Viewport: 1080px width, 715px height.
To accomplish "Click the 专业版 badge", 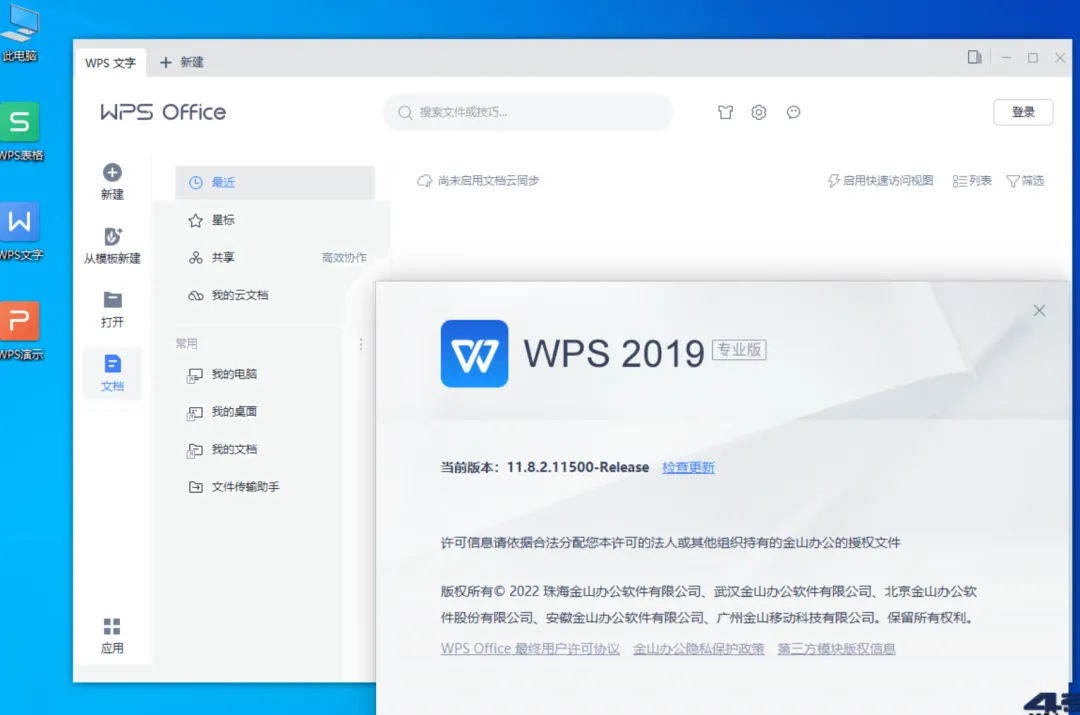I will click(739, 350).
